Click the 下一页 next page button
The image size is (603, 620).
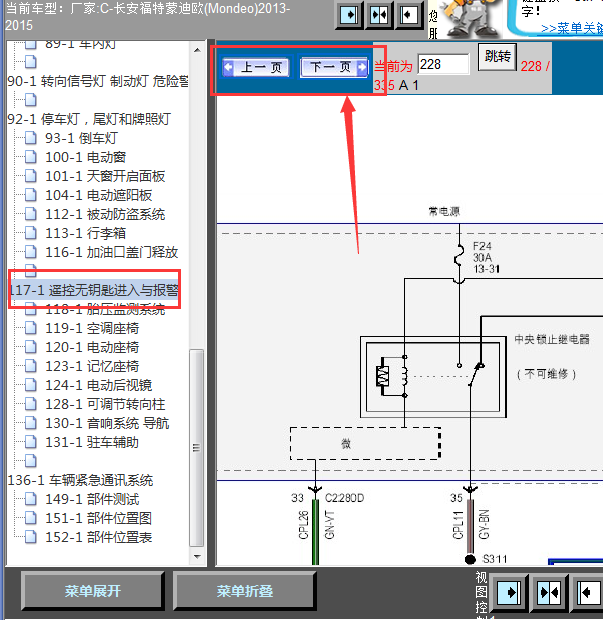click(x=334, y=67)
